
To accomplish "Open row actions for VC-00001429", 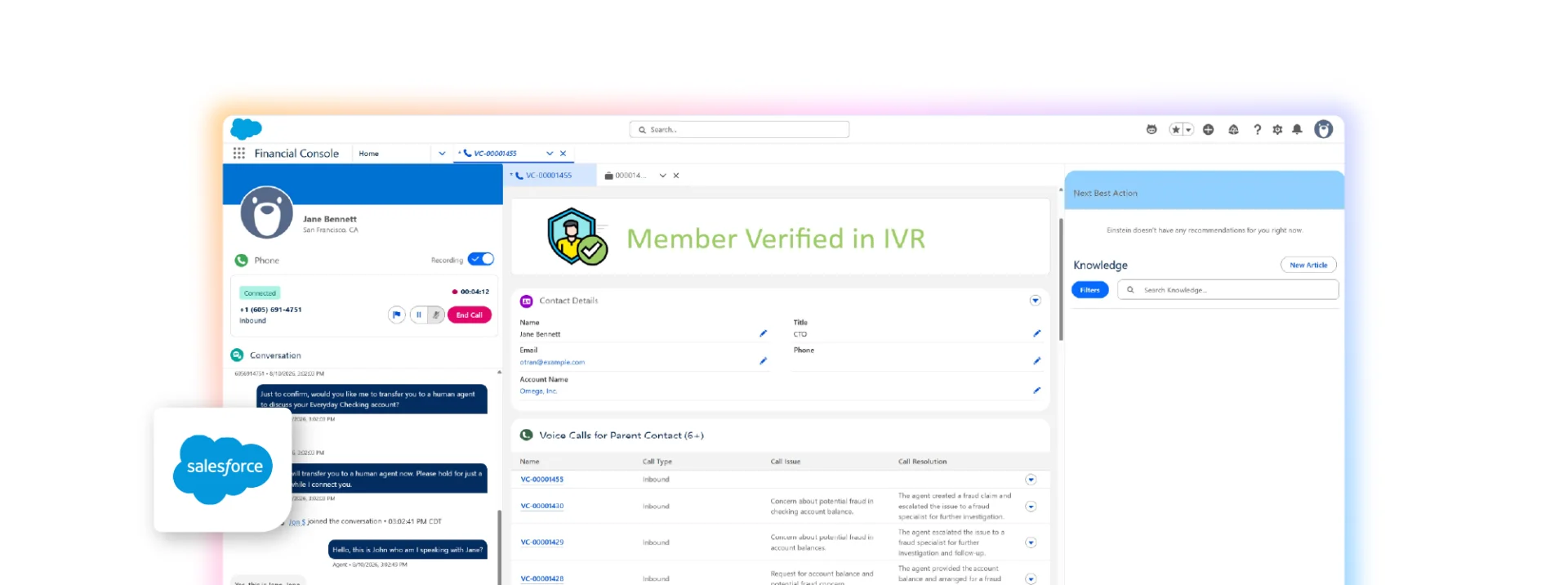I will point(1031,543).
